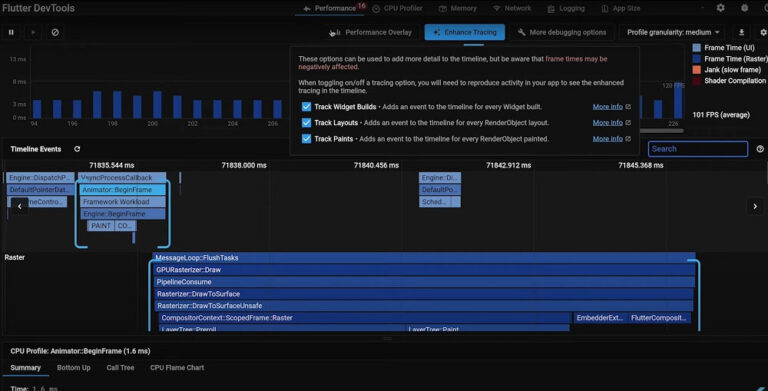
Task: Refresh the Timeline Events
Action: point(77,149)
